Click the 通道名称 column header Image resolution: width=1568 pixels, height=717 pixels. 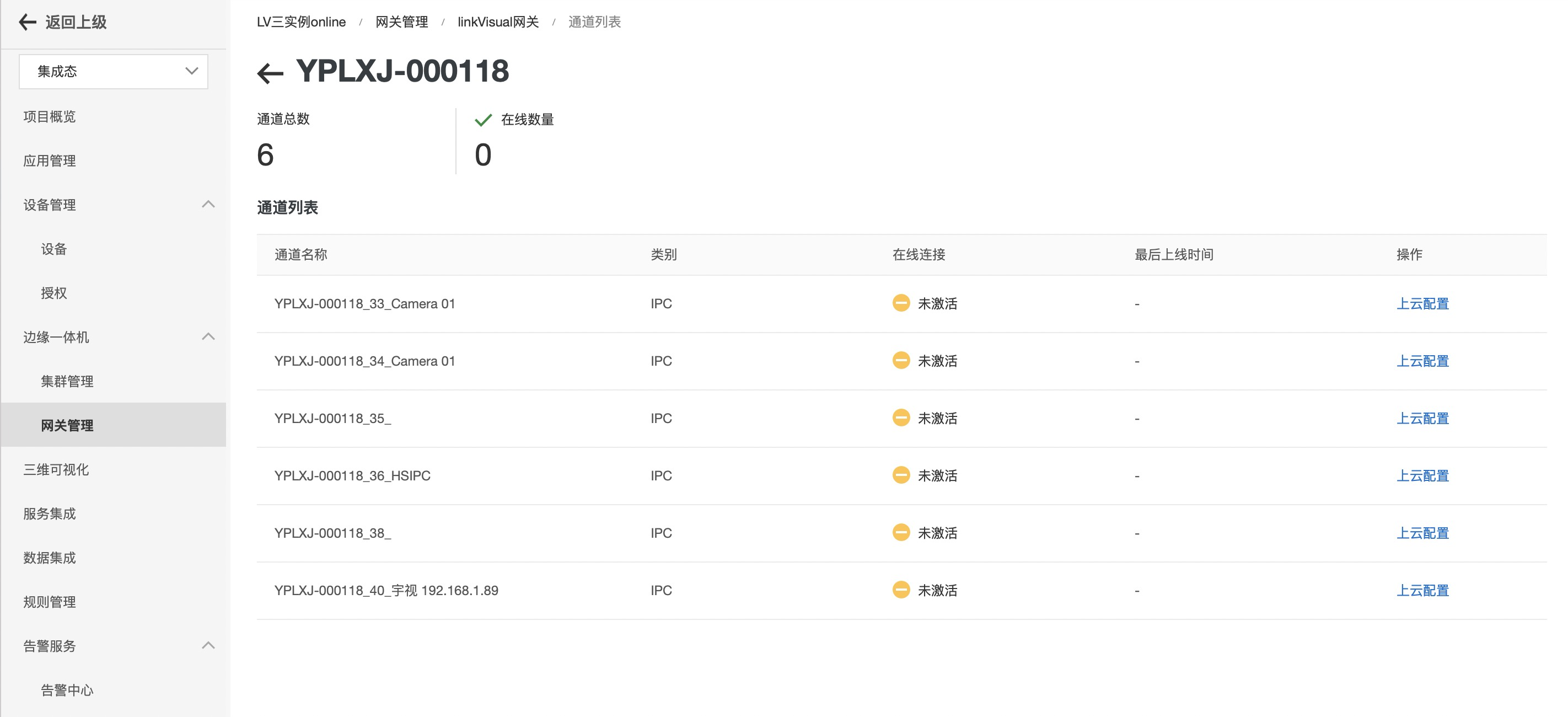tap(300, 254)
